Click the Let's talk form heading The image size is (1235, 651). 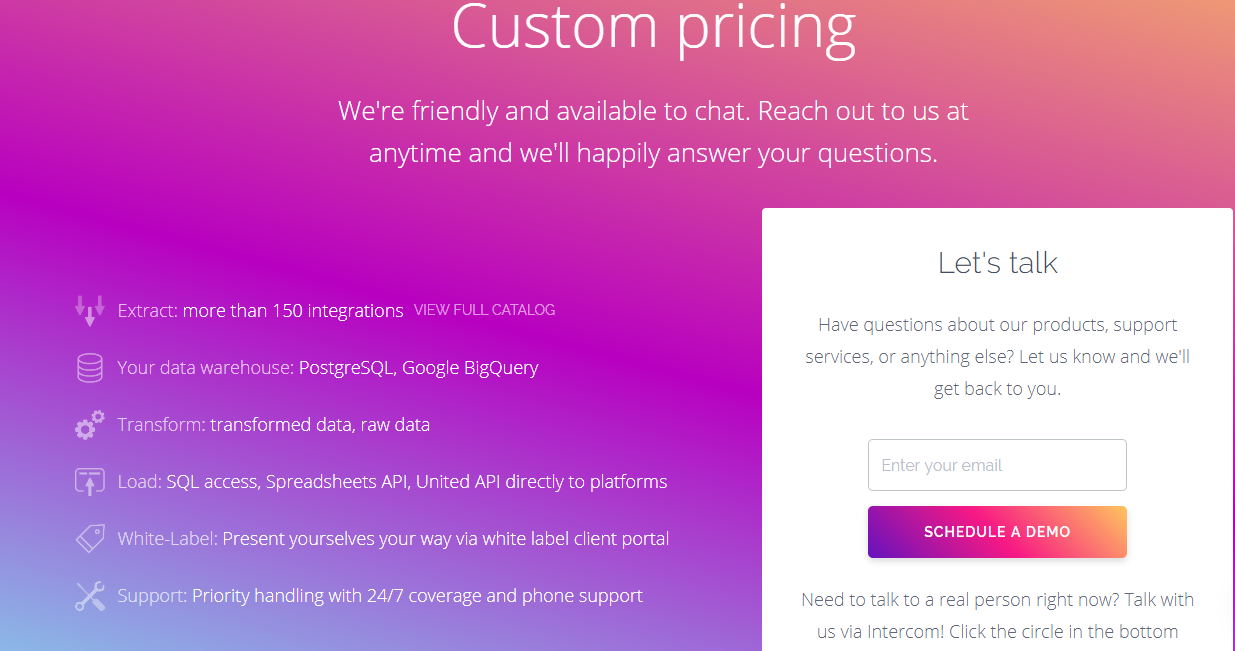click(x=997, y=263)
